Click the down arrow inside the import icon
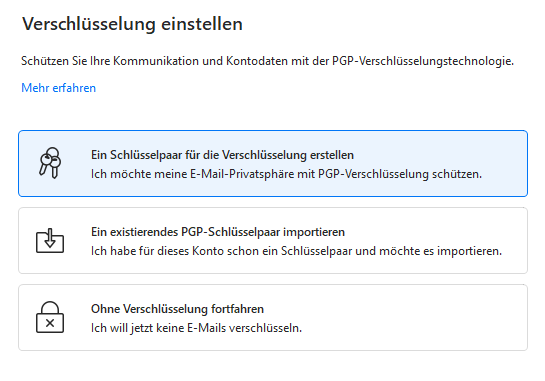Screen dimensions: 545x381 point(50,238)
